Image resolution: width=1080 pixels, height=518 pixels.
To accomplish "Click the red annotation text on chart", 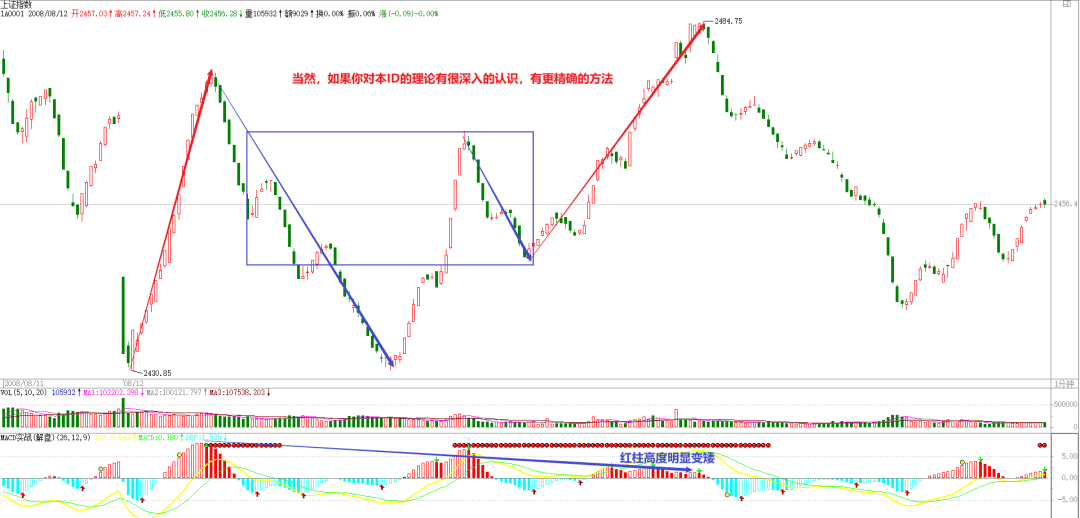I will click(x=451, y=78).
